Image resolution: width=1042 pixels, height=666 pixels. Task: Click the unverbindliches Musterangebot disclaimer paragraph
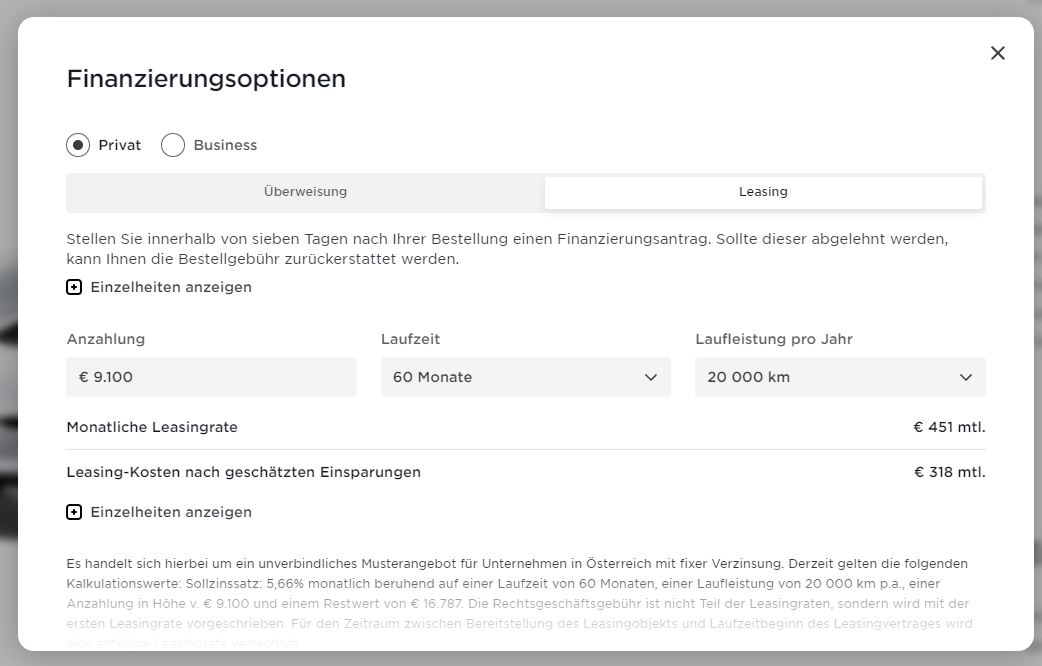tap(518, 603)
